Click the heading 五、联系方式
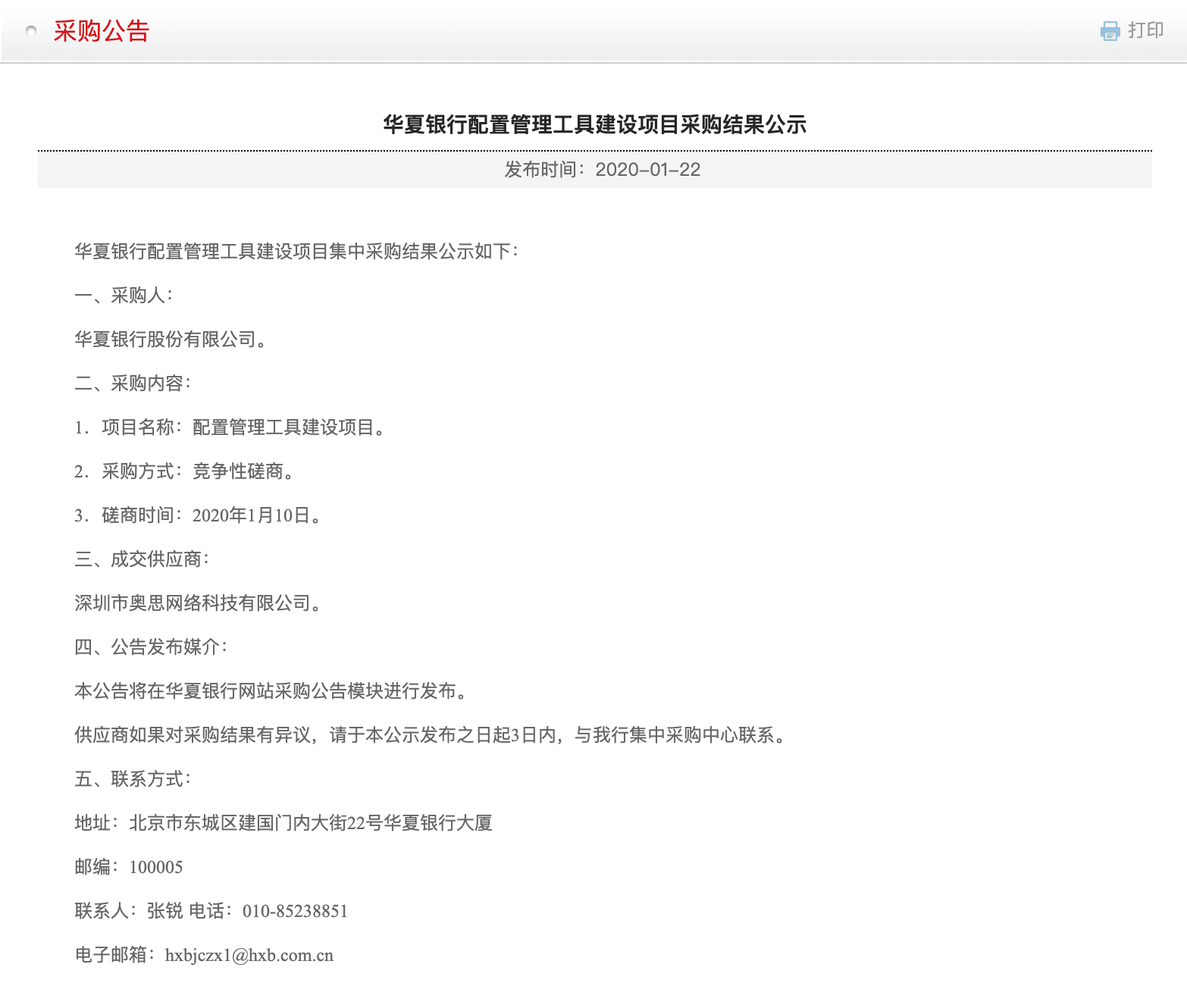This screenshot has height=1008, width=1187. [133, 778]
